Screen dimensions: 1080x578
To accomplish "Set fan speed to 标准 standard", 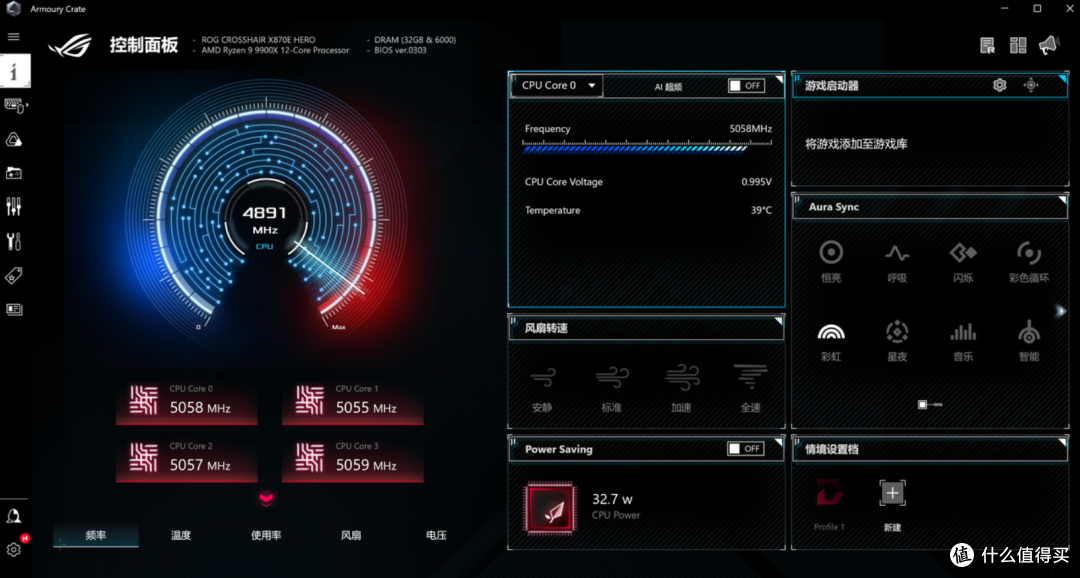I will pyautogui.click(x=612, y=389).
